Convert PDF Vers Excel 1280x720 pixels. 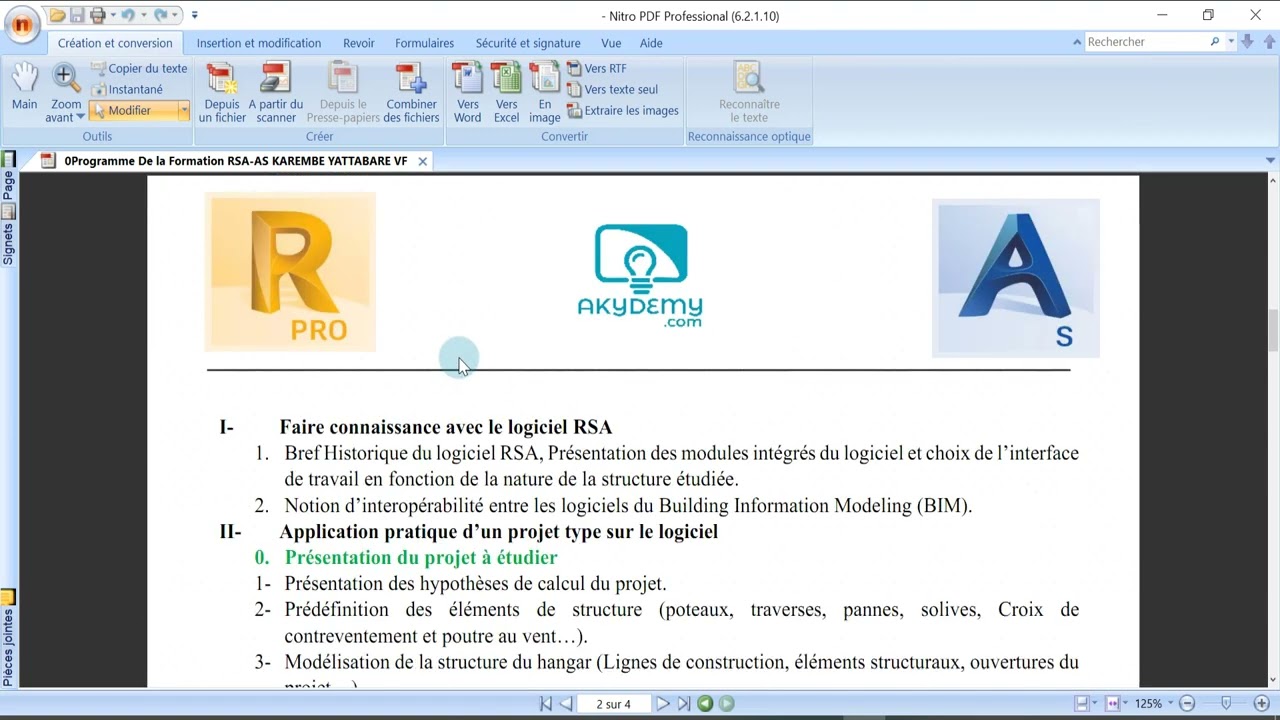pos(507,93)
